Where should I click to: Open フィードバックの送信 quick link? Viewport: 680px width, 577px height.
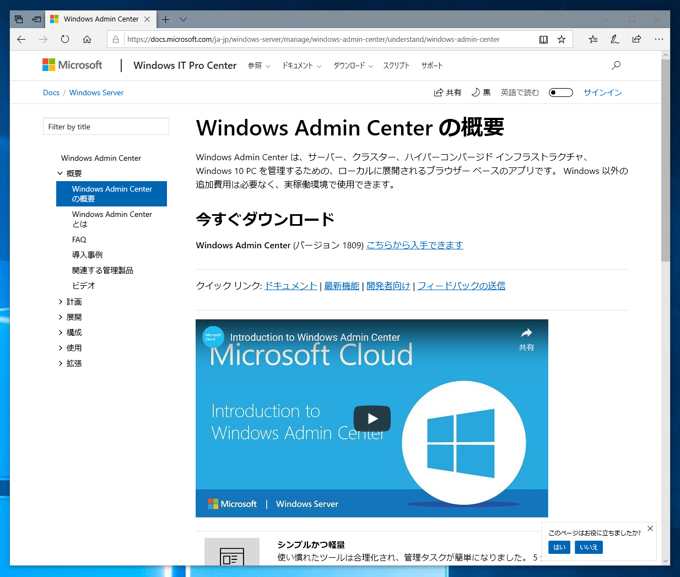pyautogui.click(x=461, y=286)
